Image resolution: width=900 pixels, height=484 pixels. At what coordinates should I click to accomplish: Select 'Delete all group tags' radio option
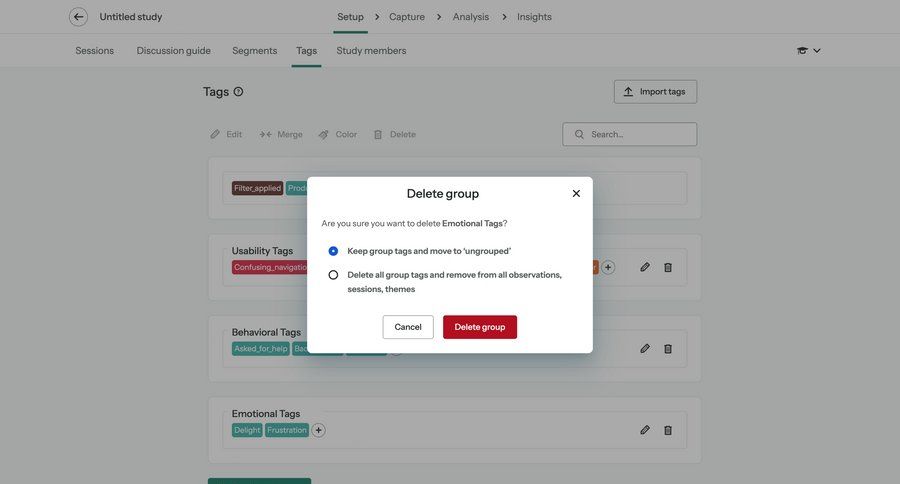point(333,275)
